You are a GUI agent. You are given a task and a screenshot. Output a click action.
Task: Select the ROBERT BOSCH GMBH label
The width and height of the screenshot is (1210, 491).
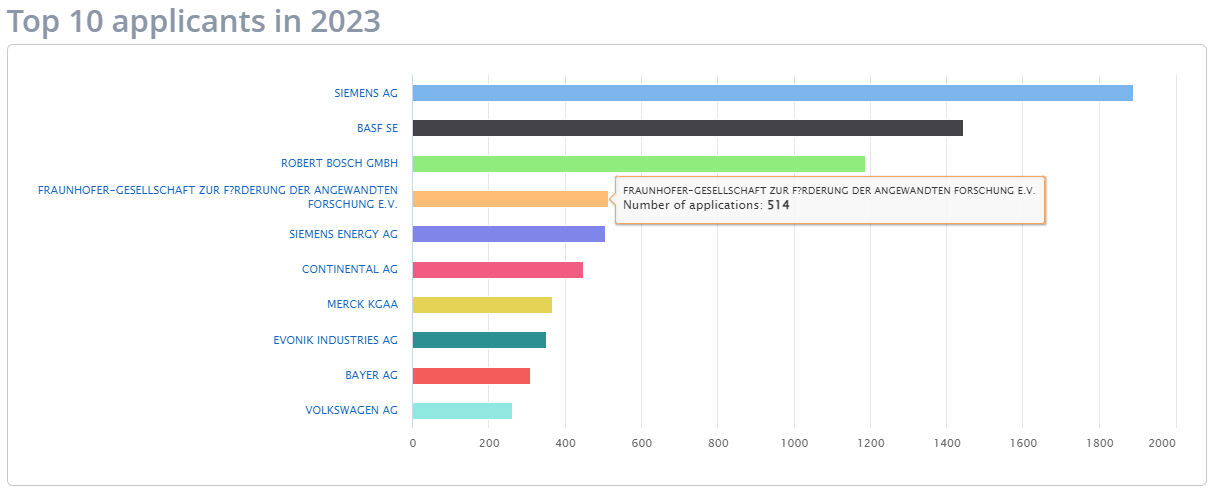pyautogui.click(x=339, y=163)
